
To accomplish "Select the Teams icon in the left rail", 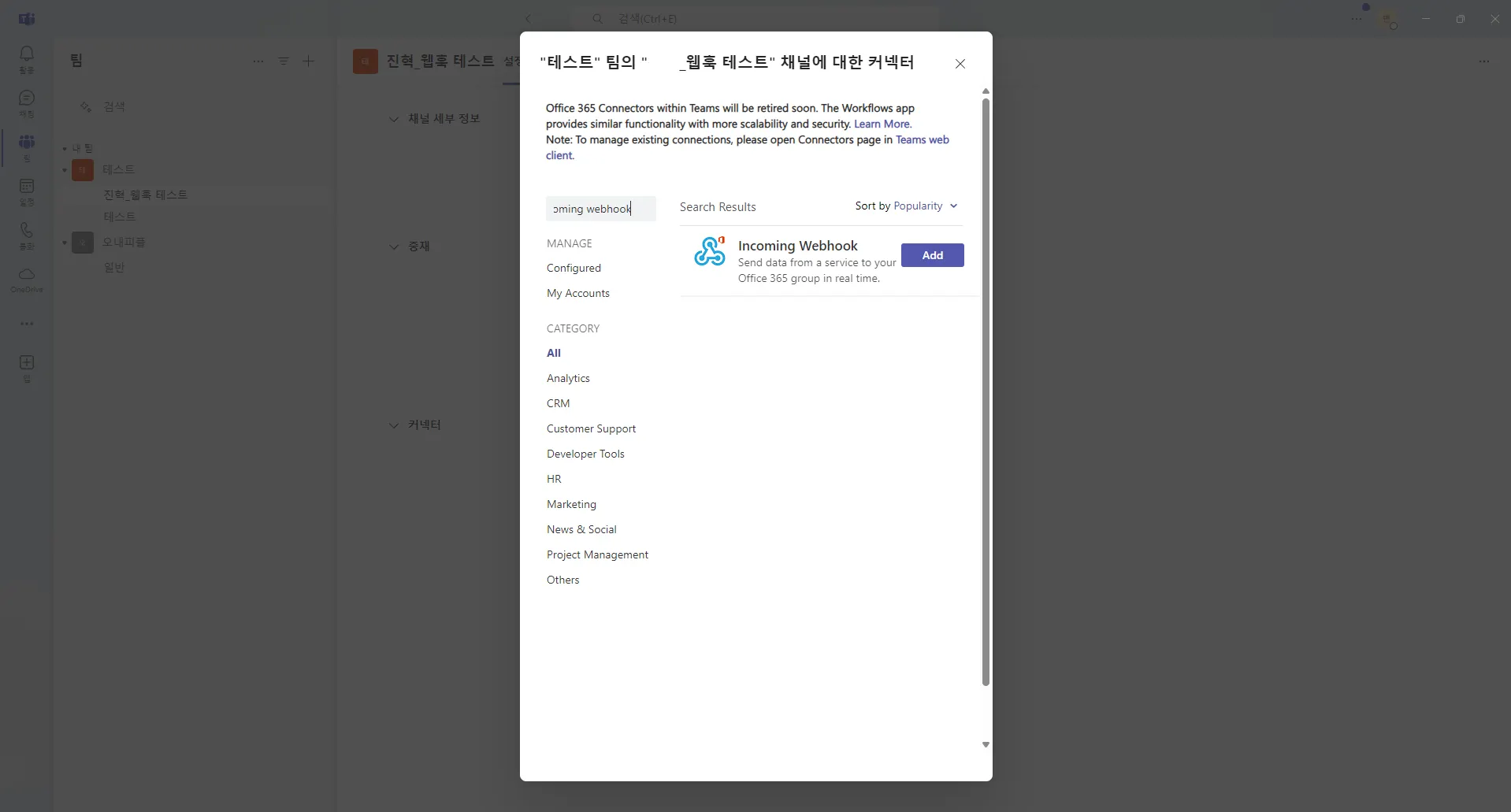I will (x=27, y=147).
